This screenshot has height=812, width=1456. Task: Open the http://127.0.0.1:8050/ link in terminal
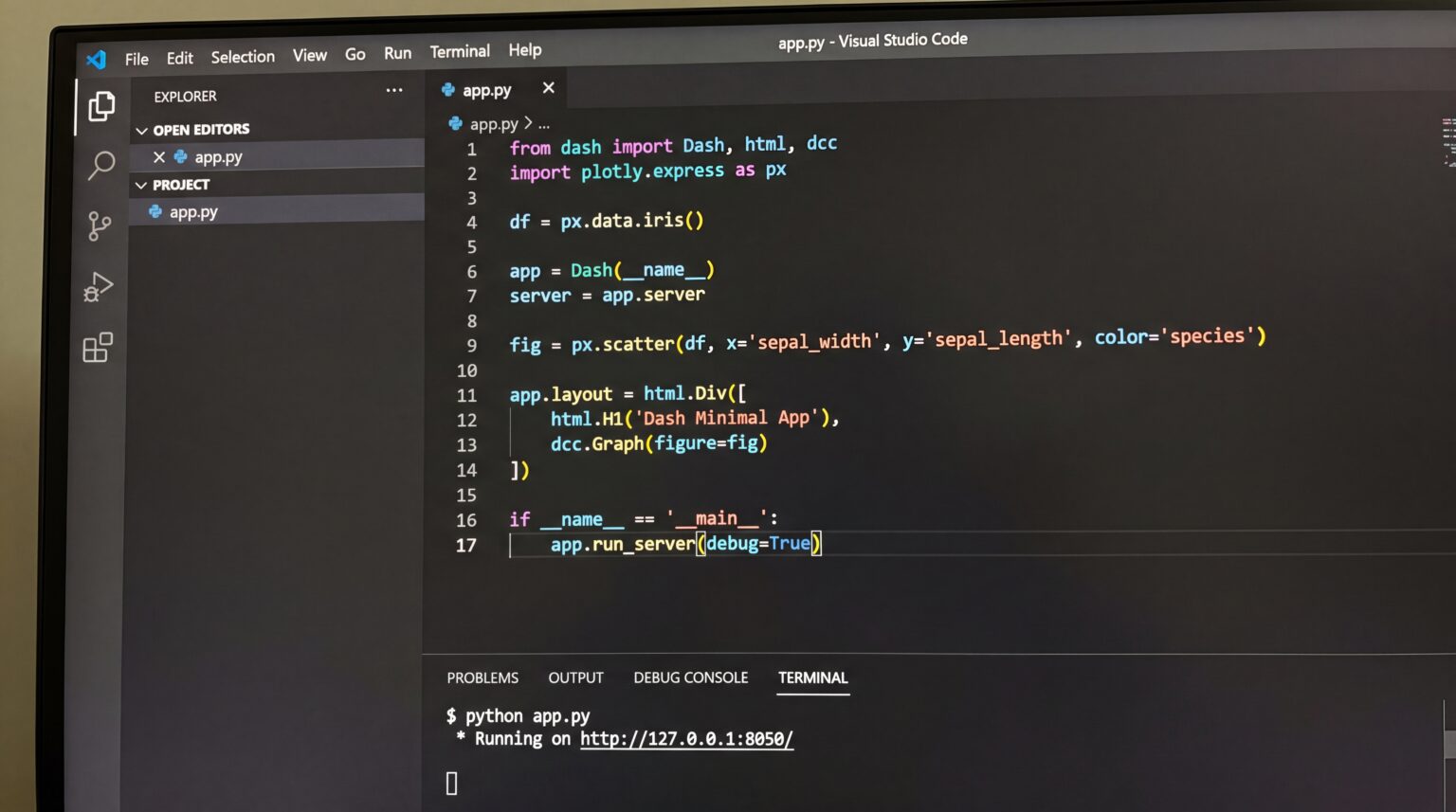tap(686, 739)
